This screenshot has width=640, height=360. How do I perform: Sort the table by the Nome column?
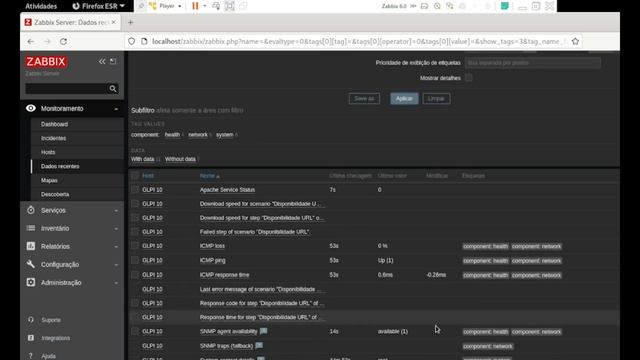click(209, 176)
